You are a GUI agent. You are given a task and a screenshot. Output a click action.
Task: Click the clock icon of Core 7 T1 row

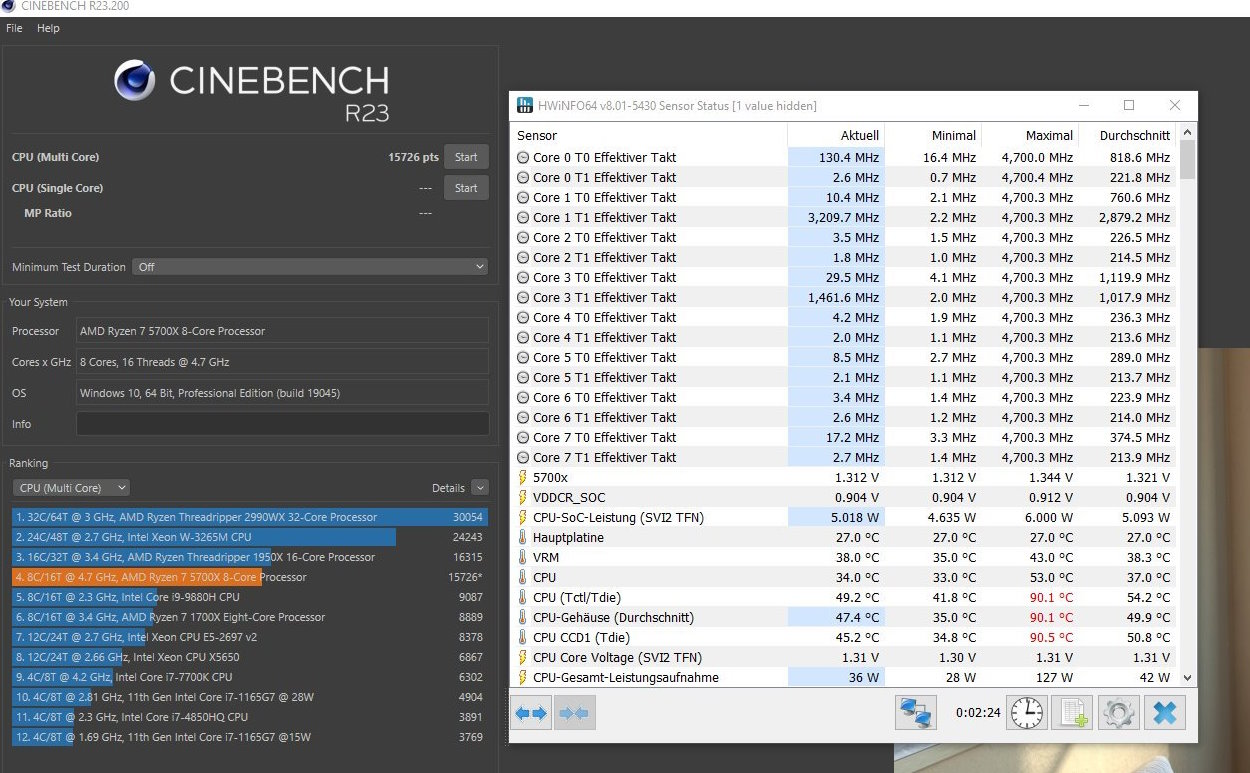pos(523,457)
